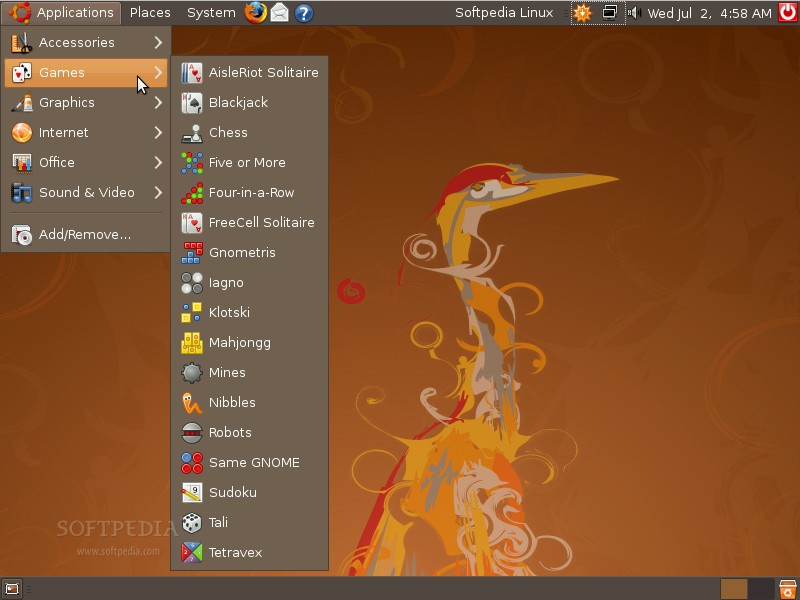Launch Mines

225,372
